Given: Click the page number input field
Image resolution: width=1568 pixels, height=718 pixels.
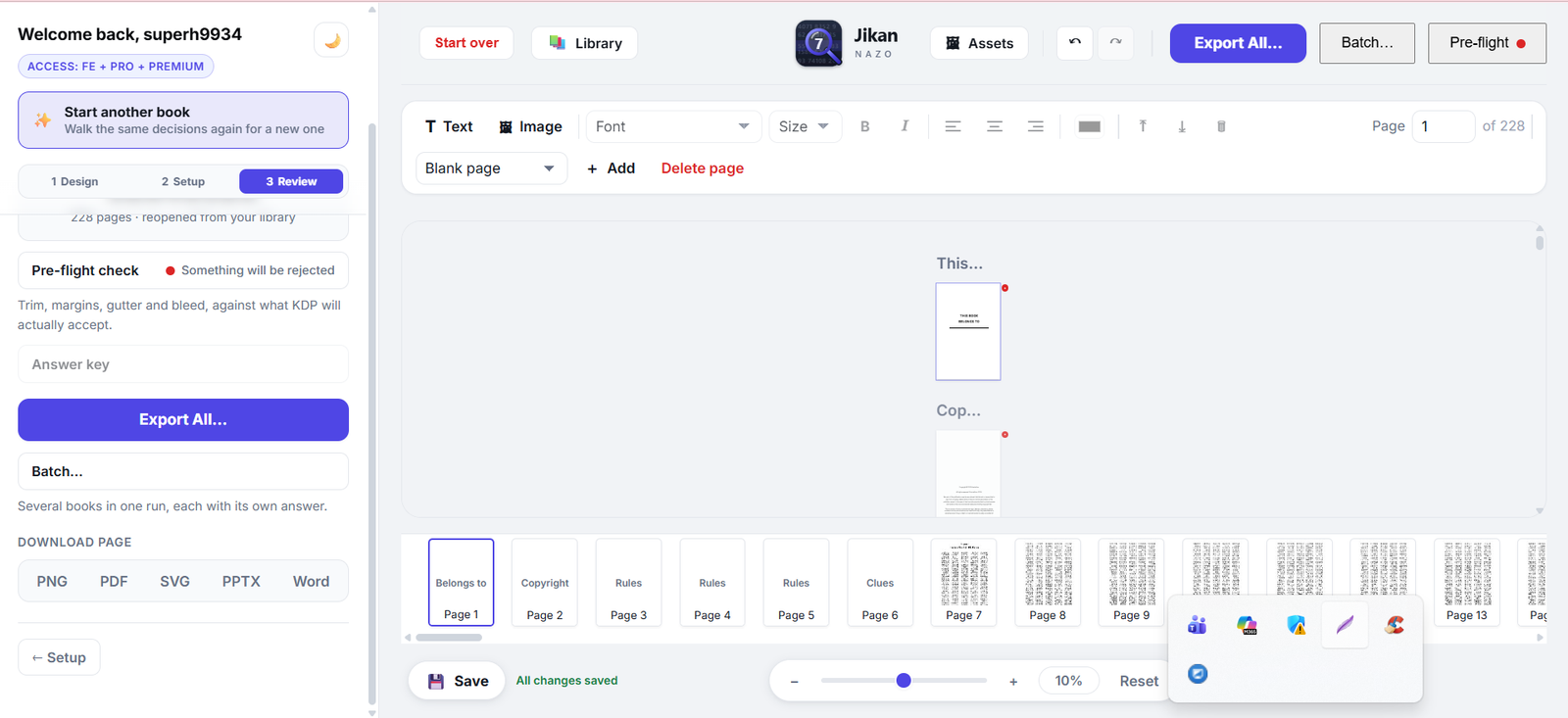Looking at the screenshot, I should point(1443,126).
